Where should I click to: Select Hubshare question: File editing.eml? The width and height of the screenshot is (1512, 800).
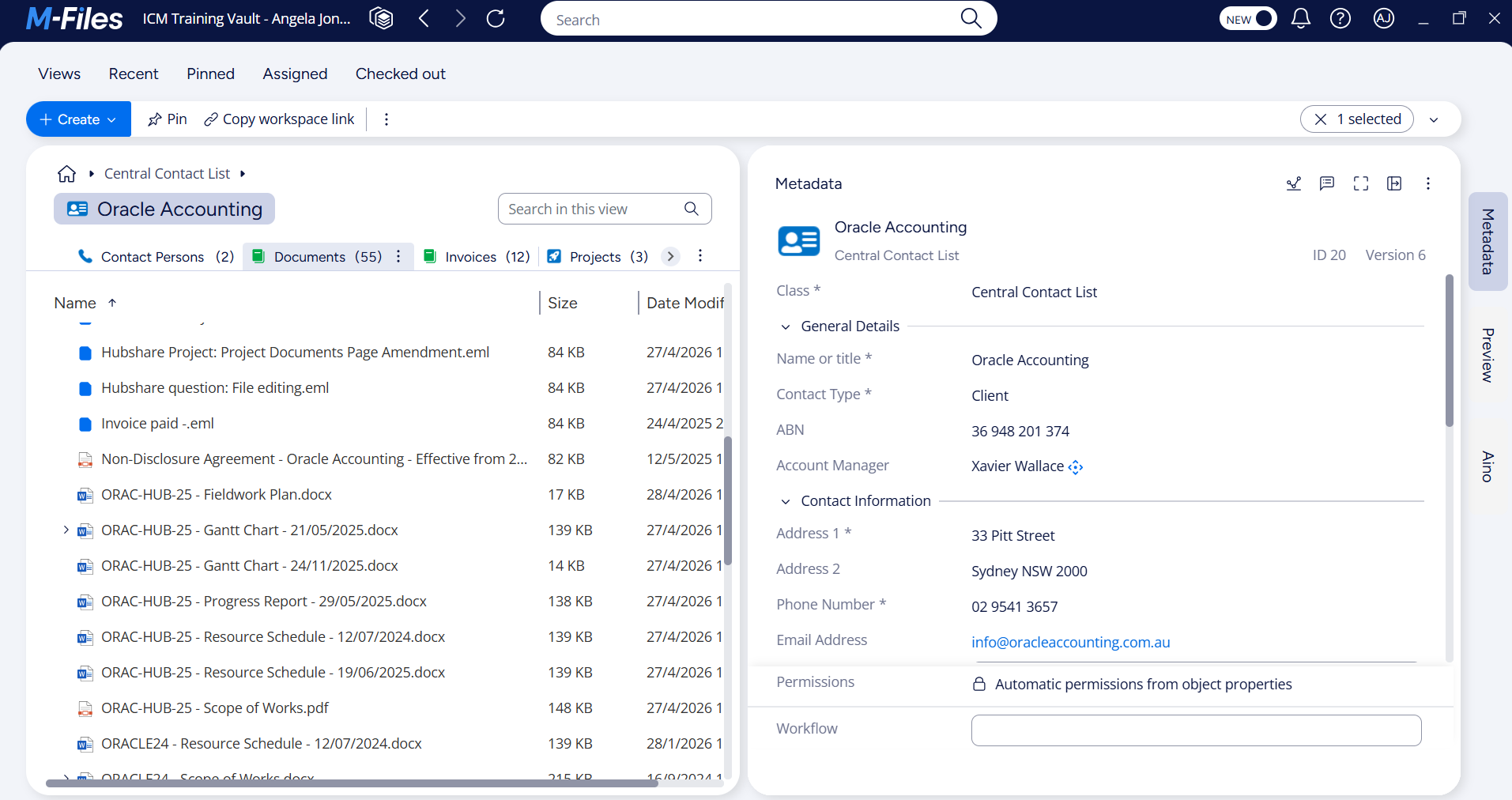coord(215,387)
